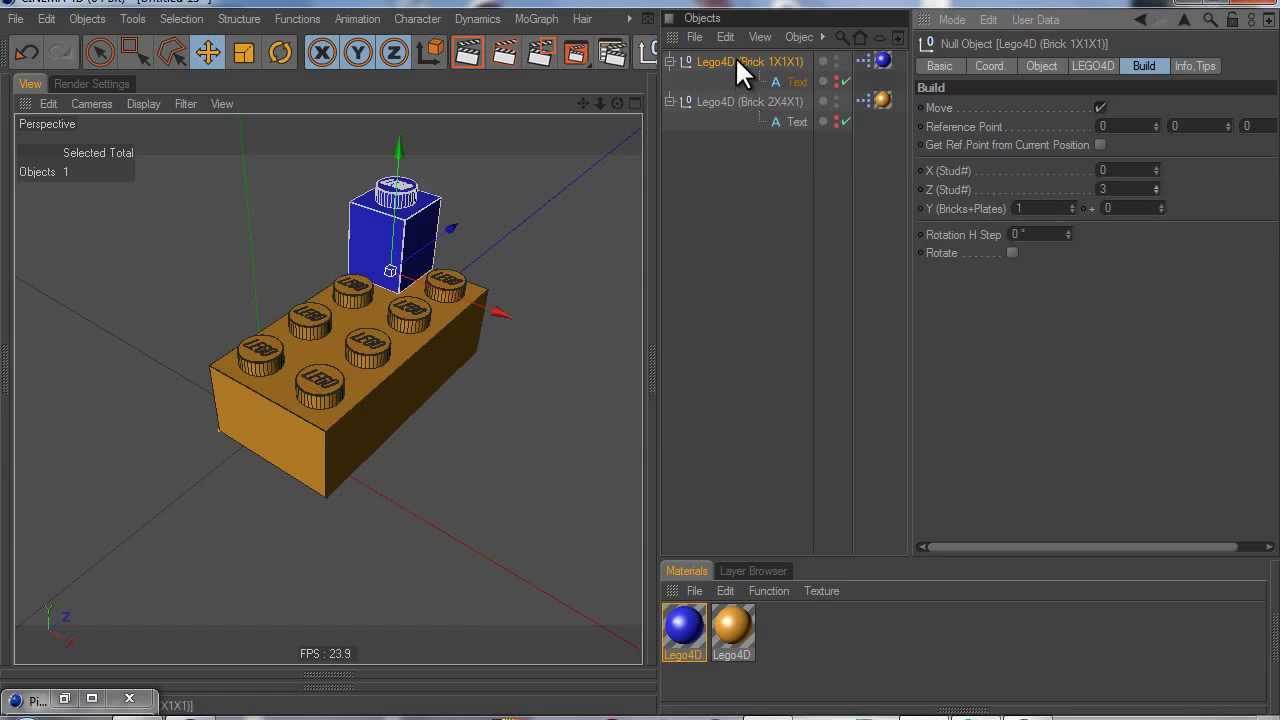Click Rotation H Step stepper arrows
This screenshot has width=1280, height=720.
pos(1068,235)
